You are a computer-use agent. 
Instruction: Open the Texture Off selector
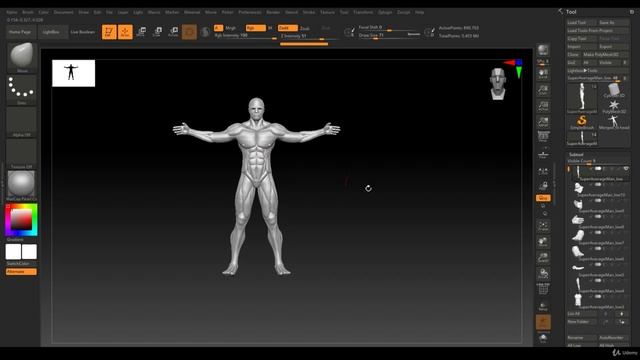point(22,153)
